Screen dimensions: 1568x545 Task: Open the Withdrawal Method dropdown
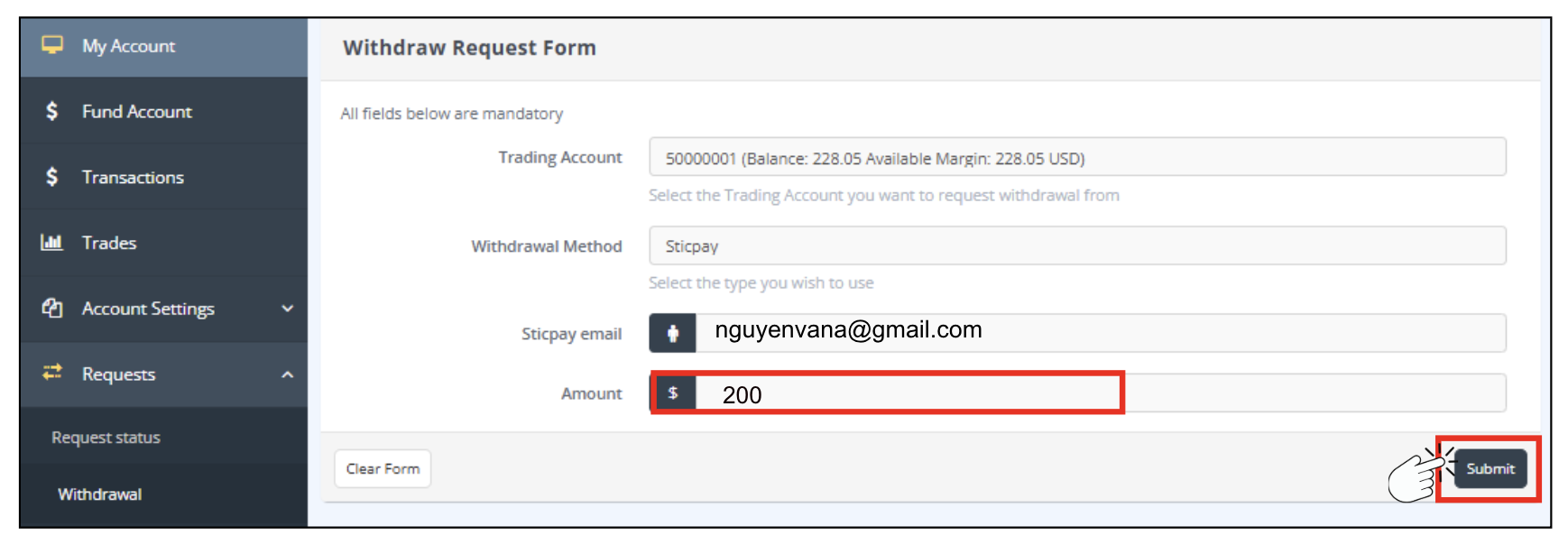pyautogui.click(x=1076, y=245)
